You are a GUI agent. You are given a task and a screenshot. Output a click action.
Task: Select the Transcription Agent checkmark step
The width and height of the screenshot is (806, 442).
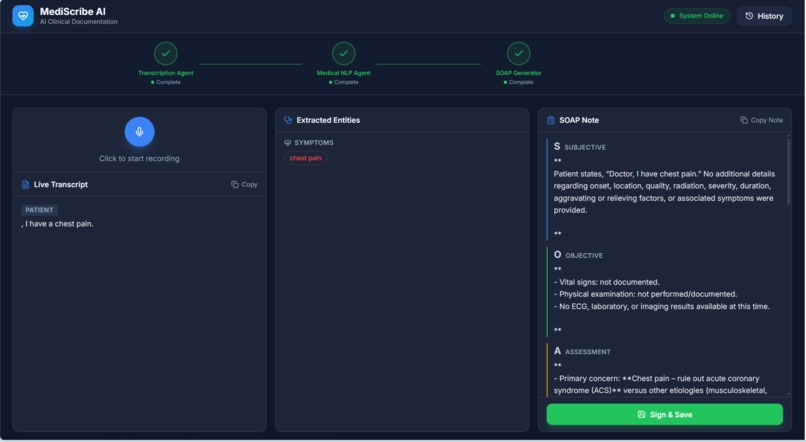click(166, 53)
